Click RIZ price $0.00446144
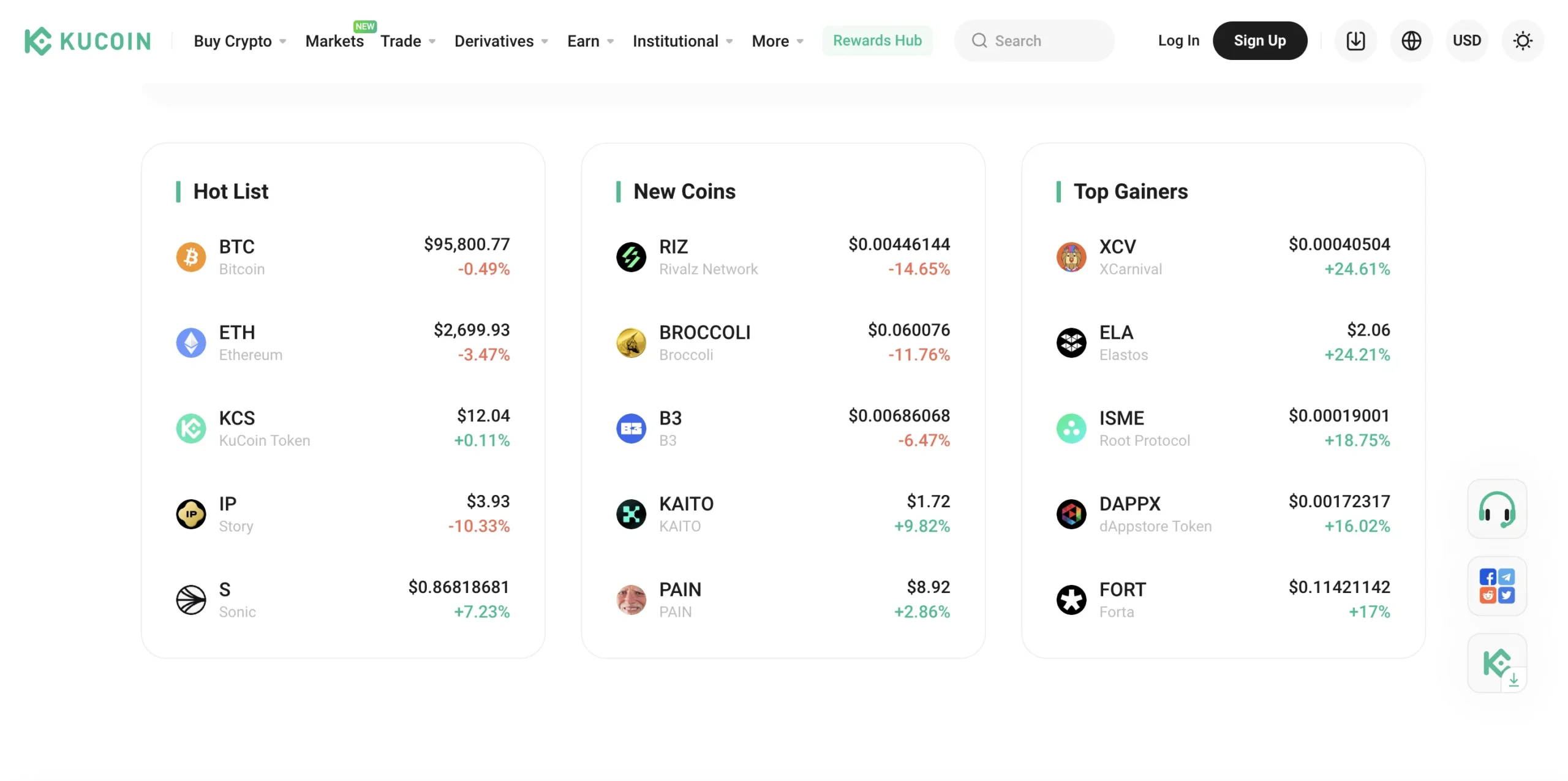 pos(899,244)
